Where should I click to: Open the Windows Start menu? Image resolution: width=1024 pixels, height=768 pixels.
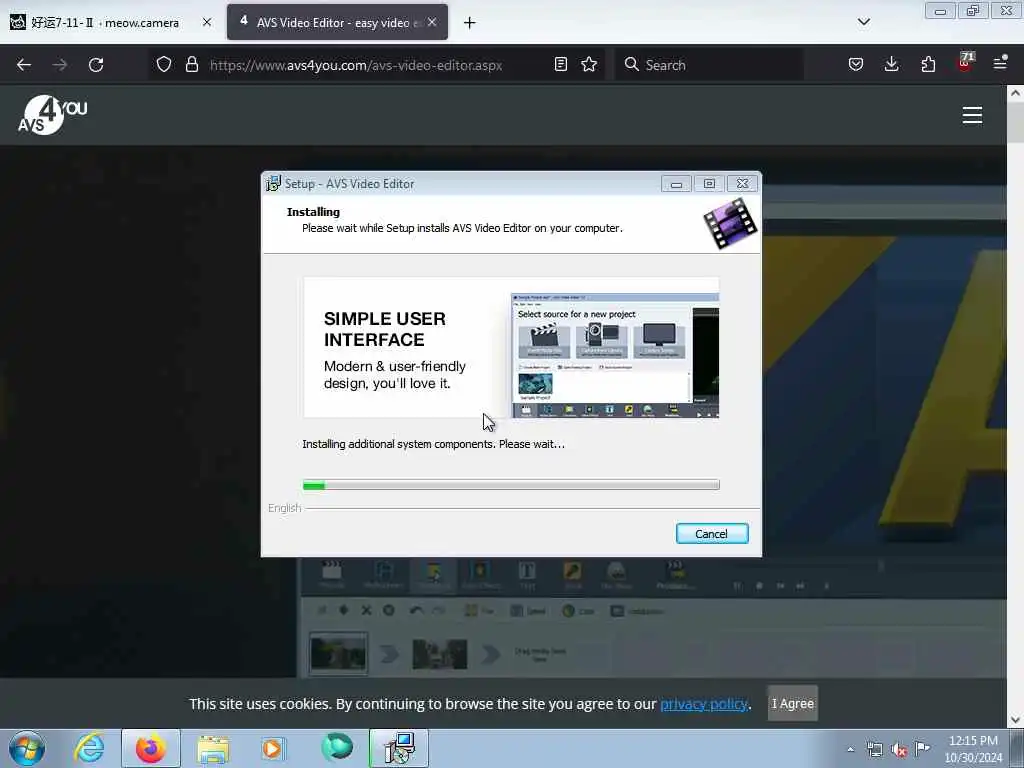pyautogui.click(x=27, y=748)
